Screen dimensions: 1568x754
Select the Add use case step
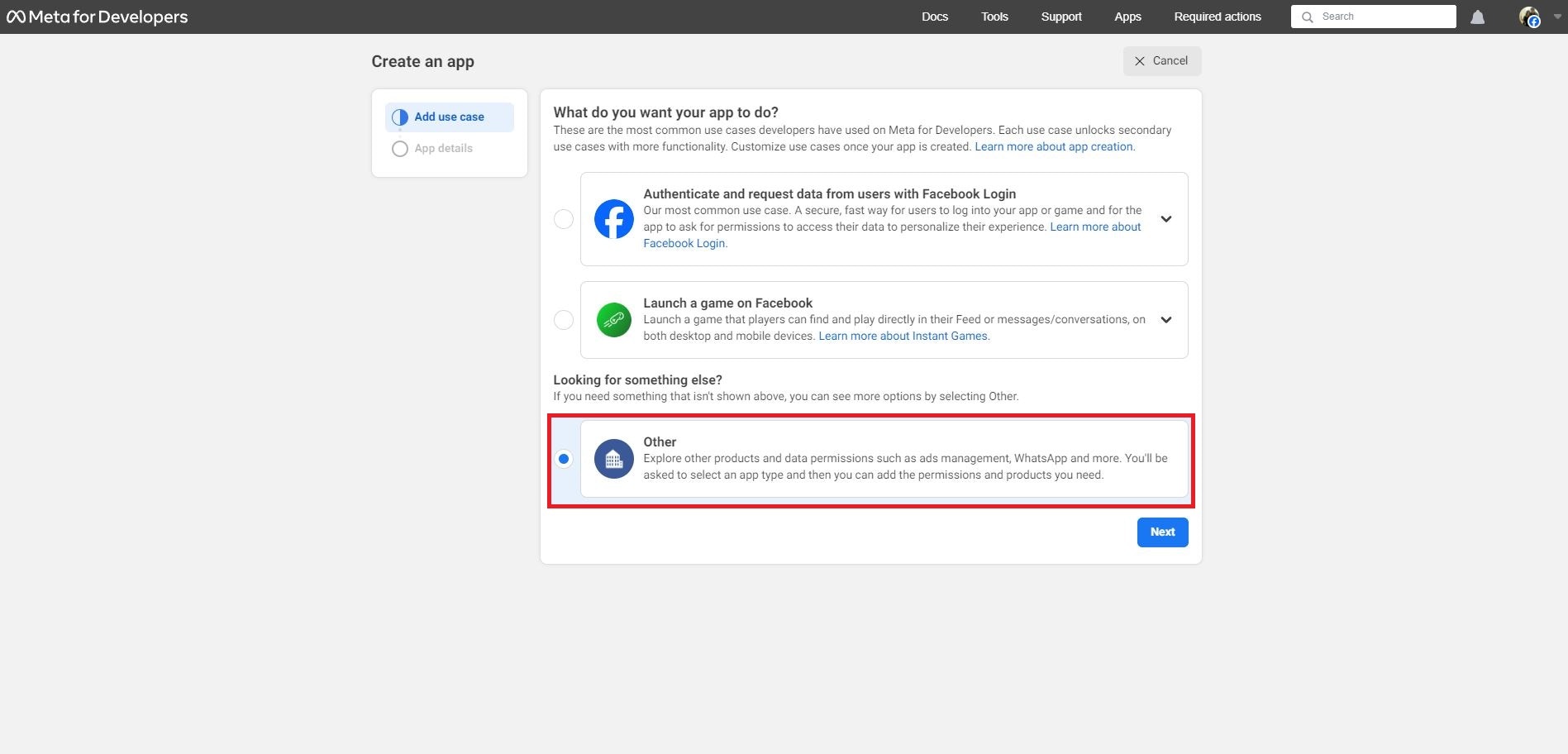tap(450, 117)
